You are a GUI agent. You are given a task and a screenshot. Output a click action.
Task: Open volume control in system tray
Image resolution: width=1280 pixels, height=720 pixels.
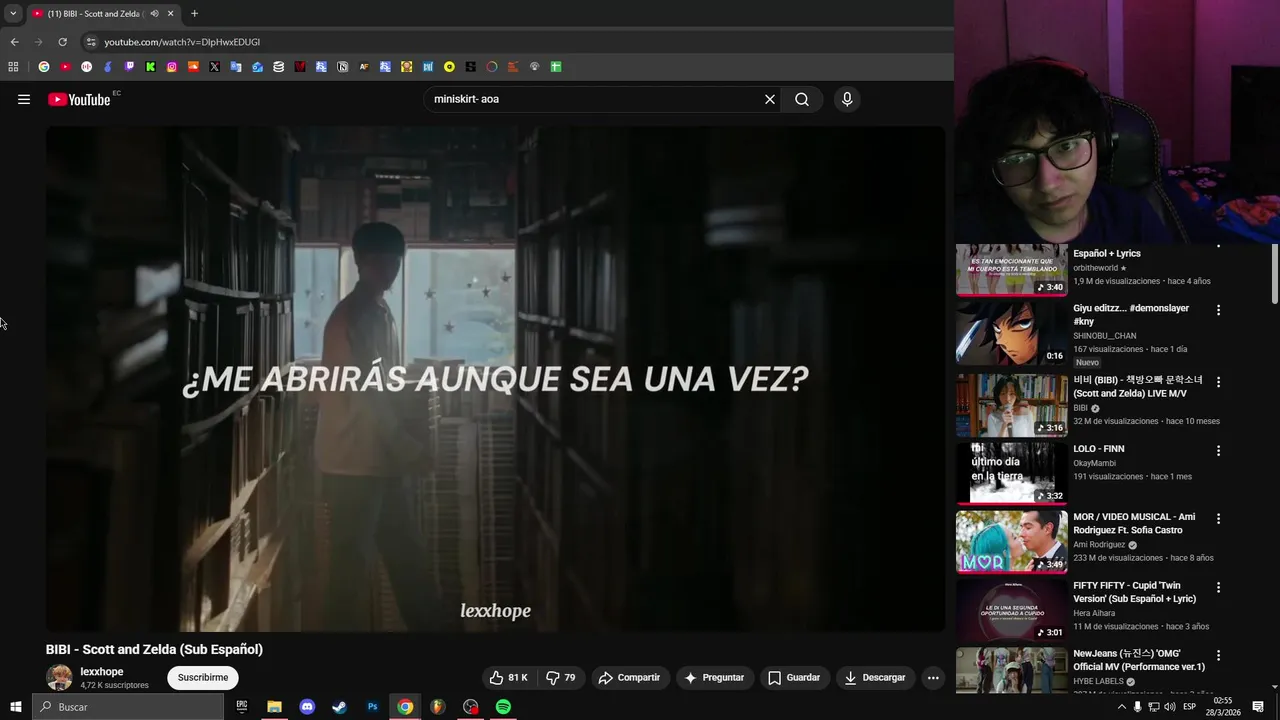pyautogui.click(x=1170, y=707)
